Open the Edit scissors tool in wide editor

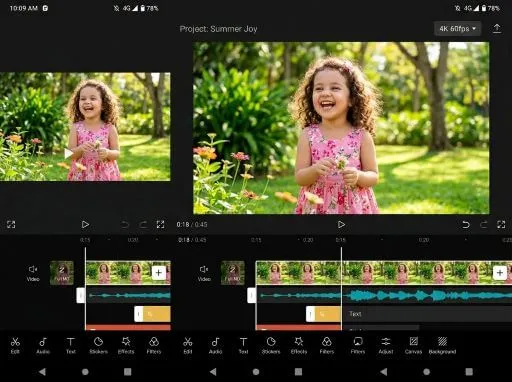tap(188, 345)
